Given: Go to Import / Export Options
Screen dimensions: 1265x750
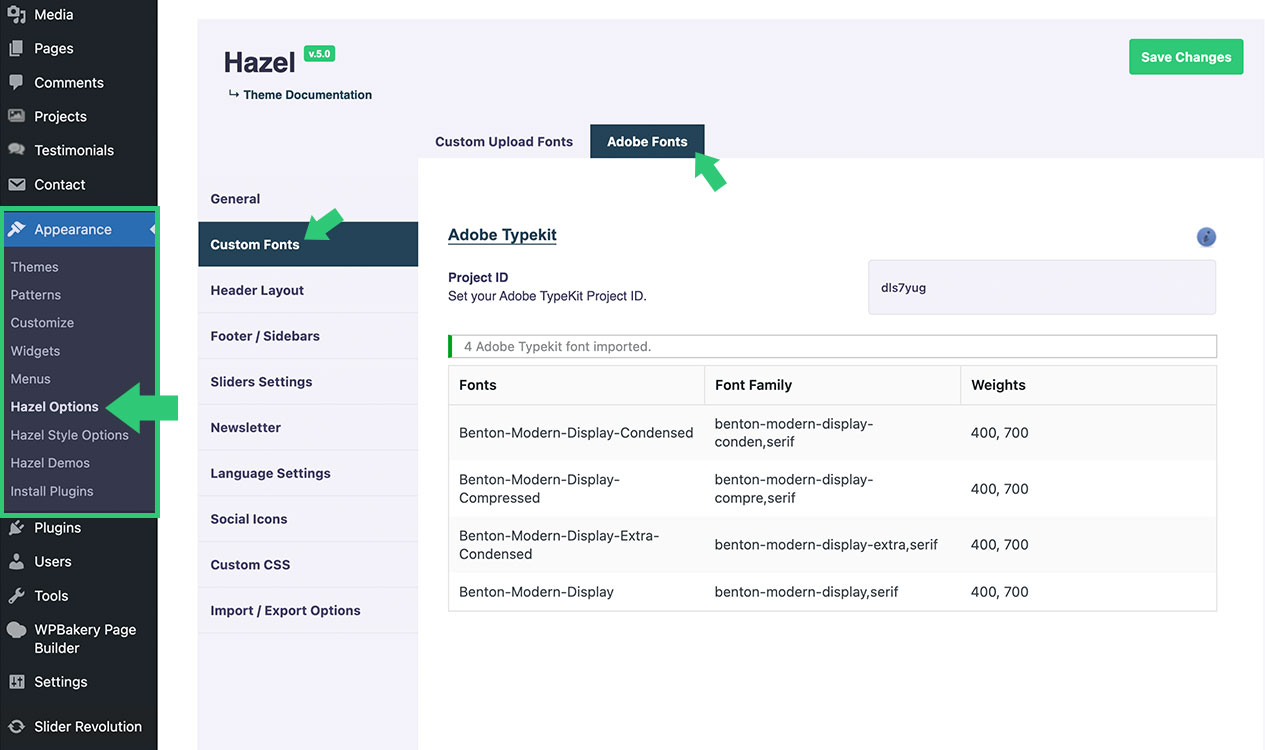Looking at the screenshot, I should click(285, 611).
